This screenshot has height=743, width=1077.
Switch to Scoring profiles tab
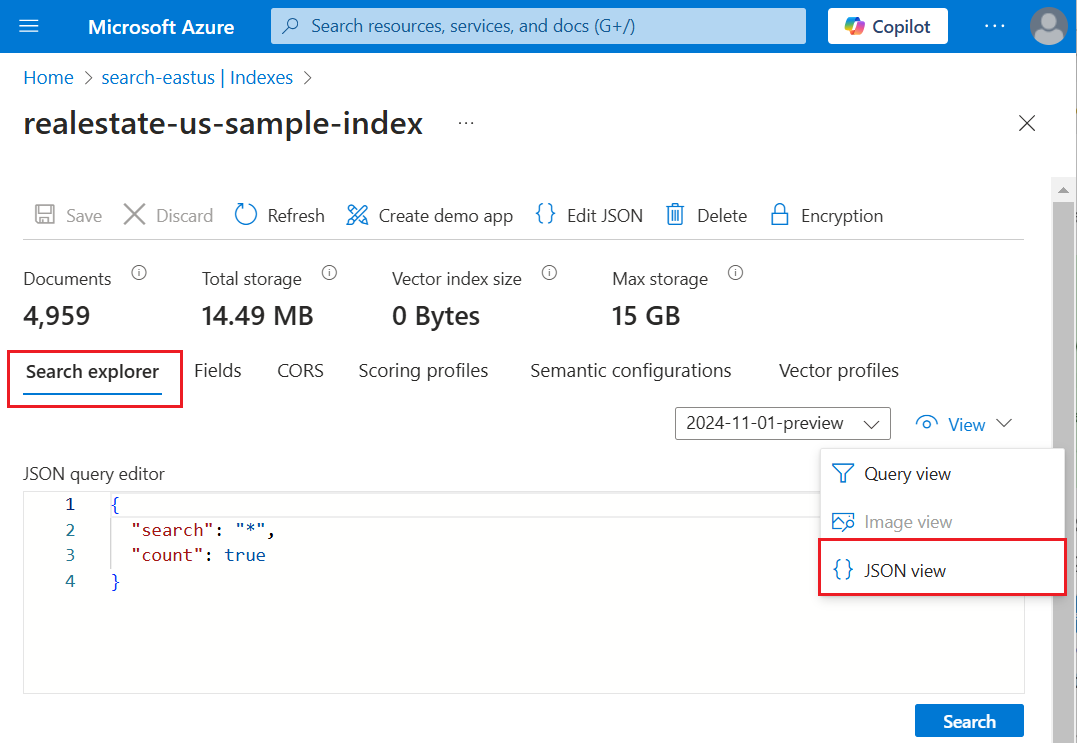[x=423, y=371]
